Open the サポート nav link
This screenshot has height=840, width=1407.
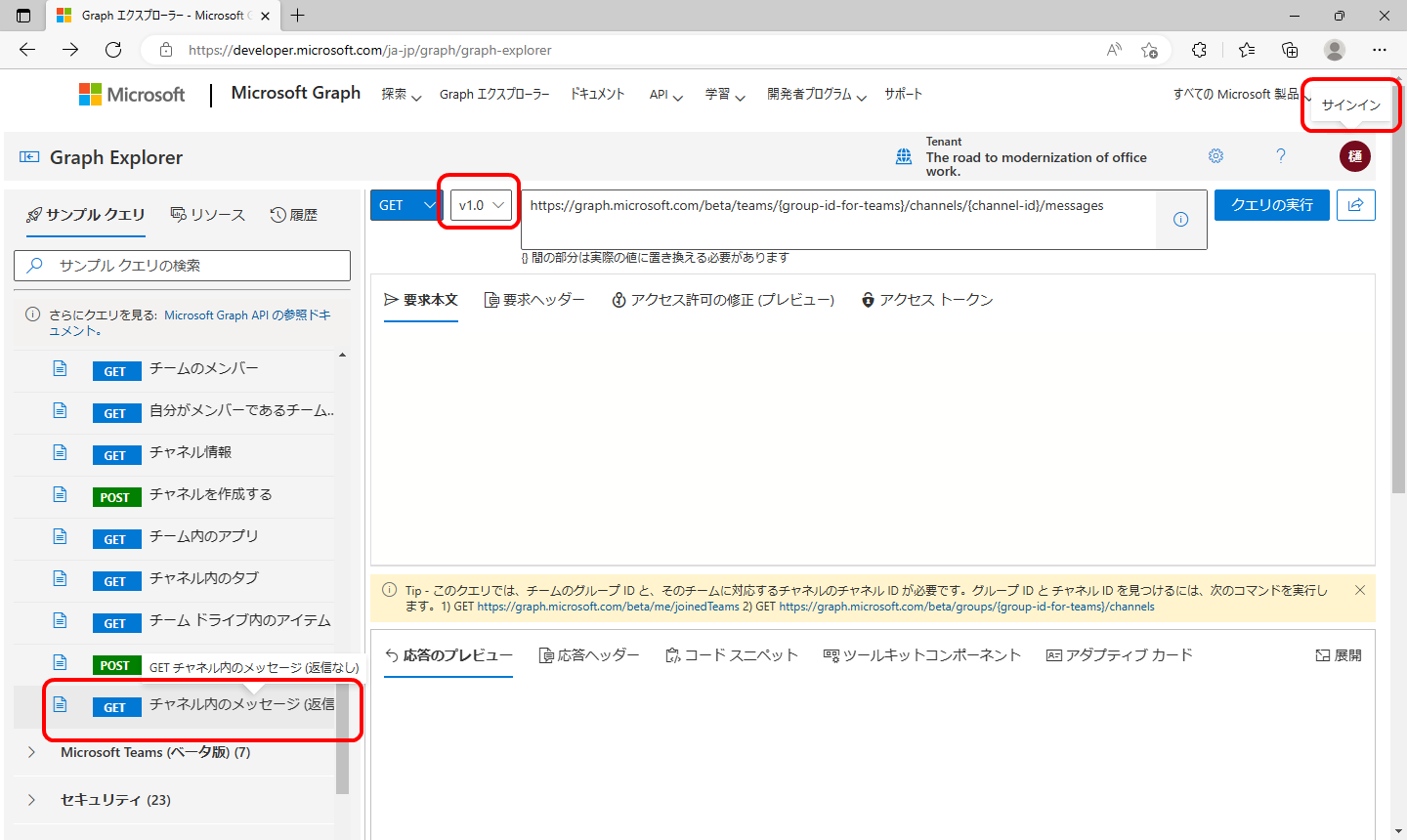[x=903, y=95]
